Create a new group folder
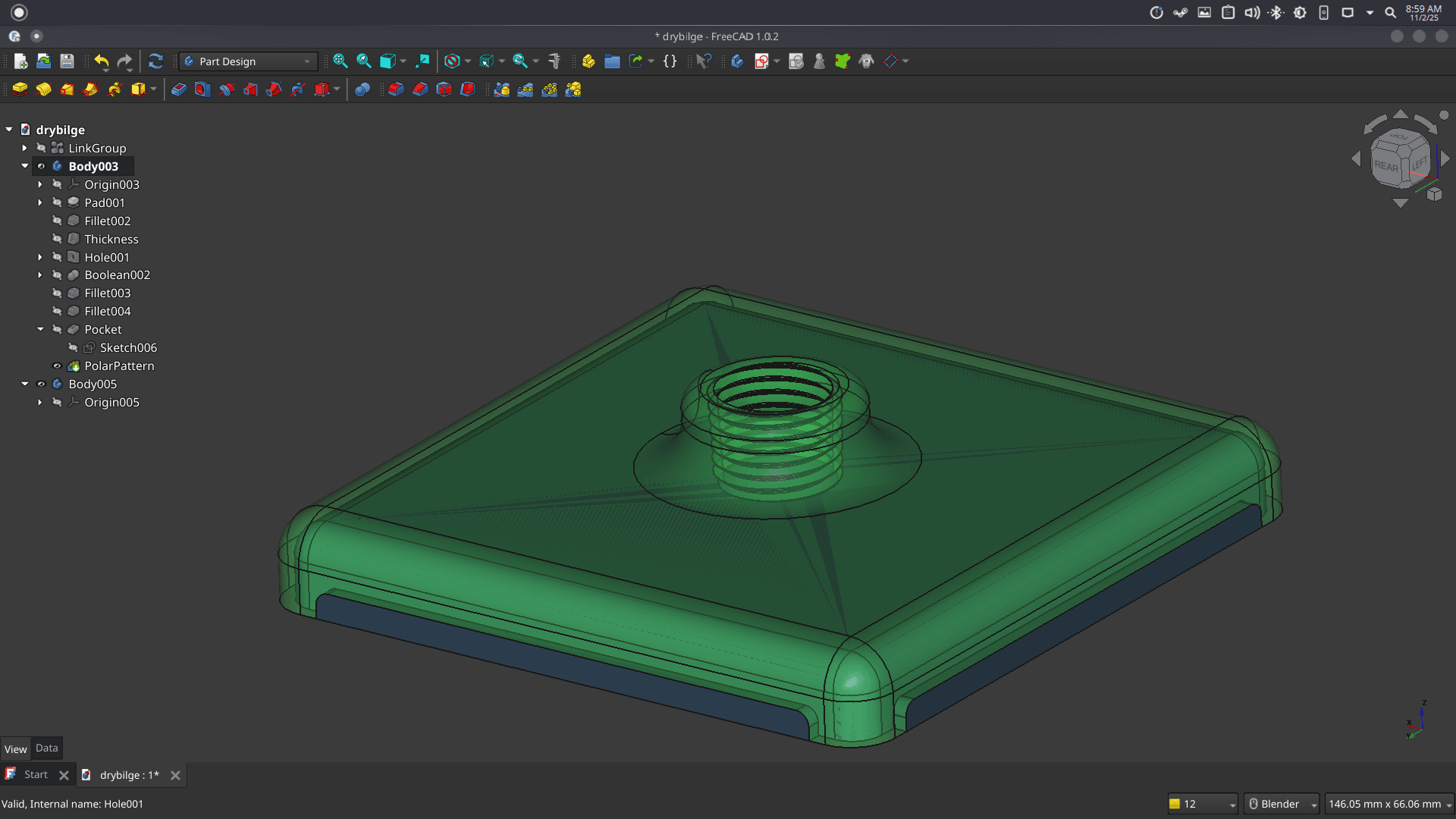This screenshot has height=819, width=1456. [612, 61]
